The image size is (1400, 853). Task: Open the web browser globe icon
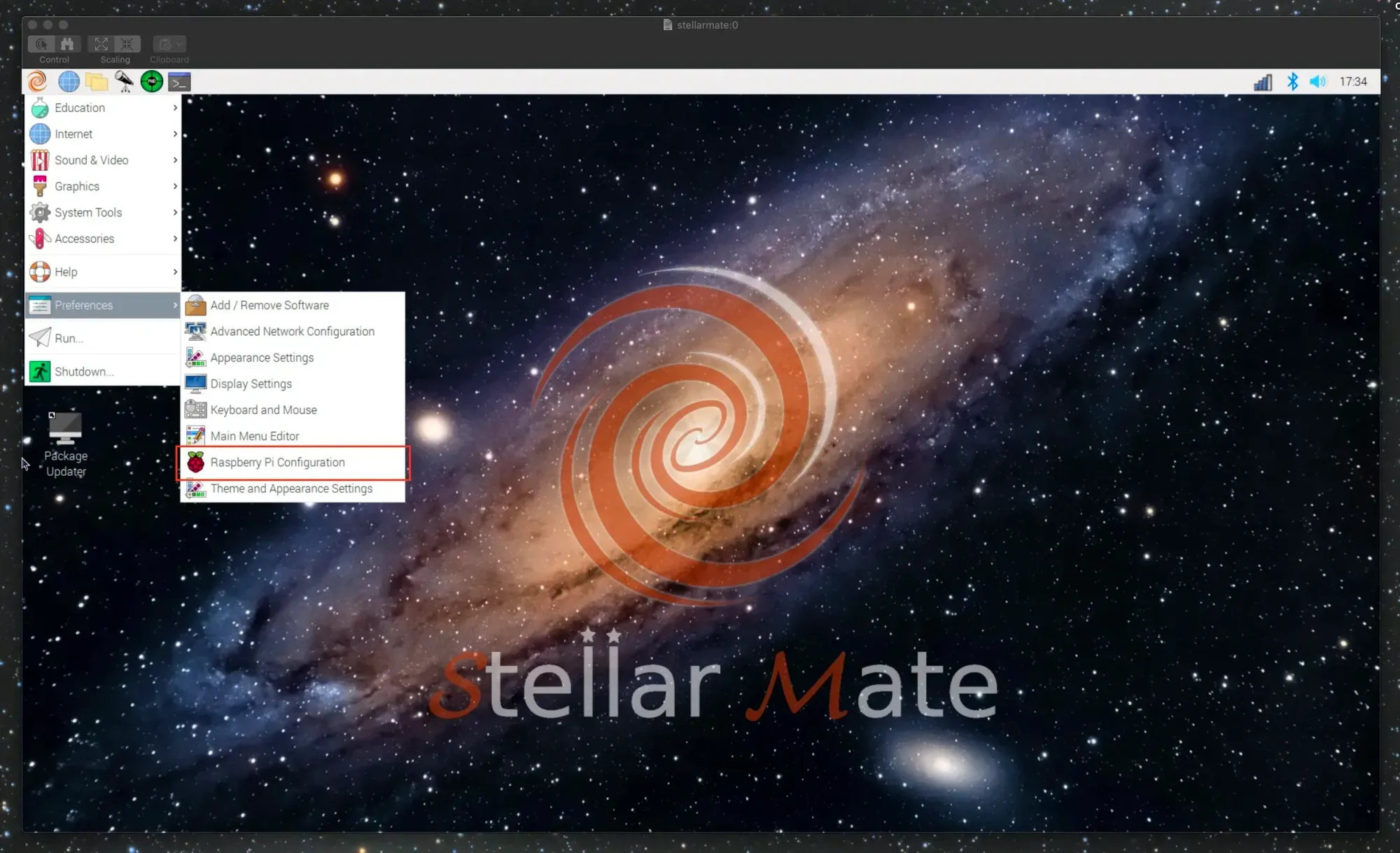tap(69, 82)
